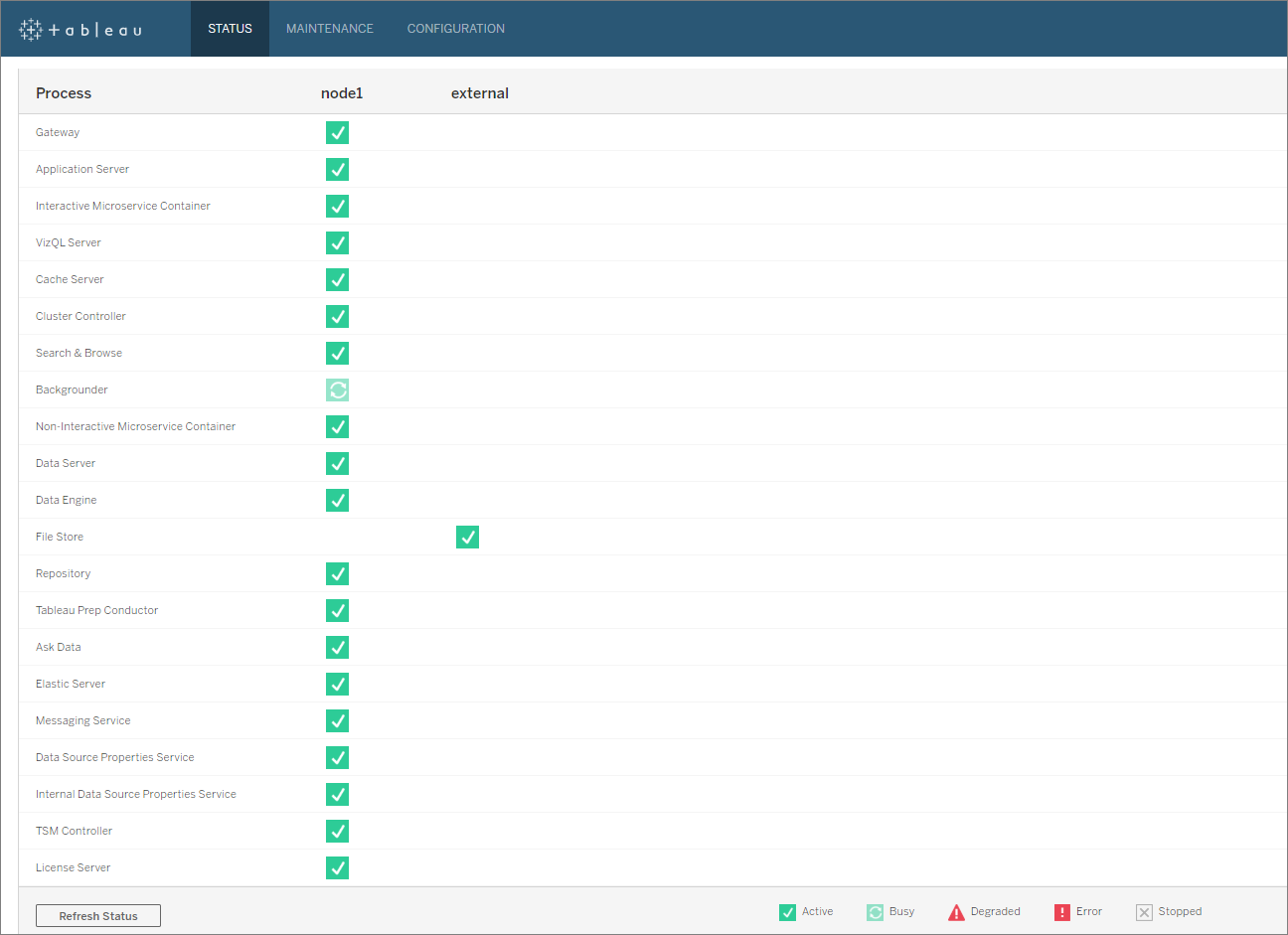Click the Tableau Prep Conductor process link

[x=96, y=610]
